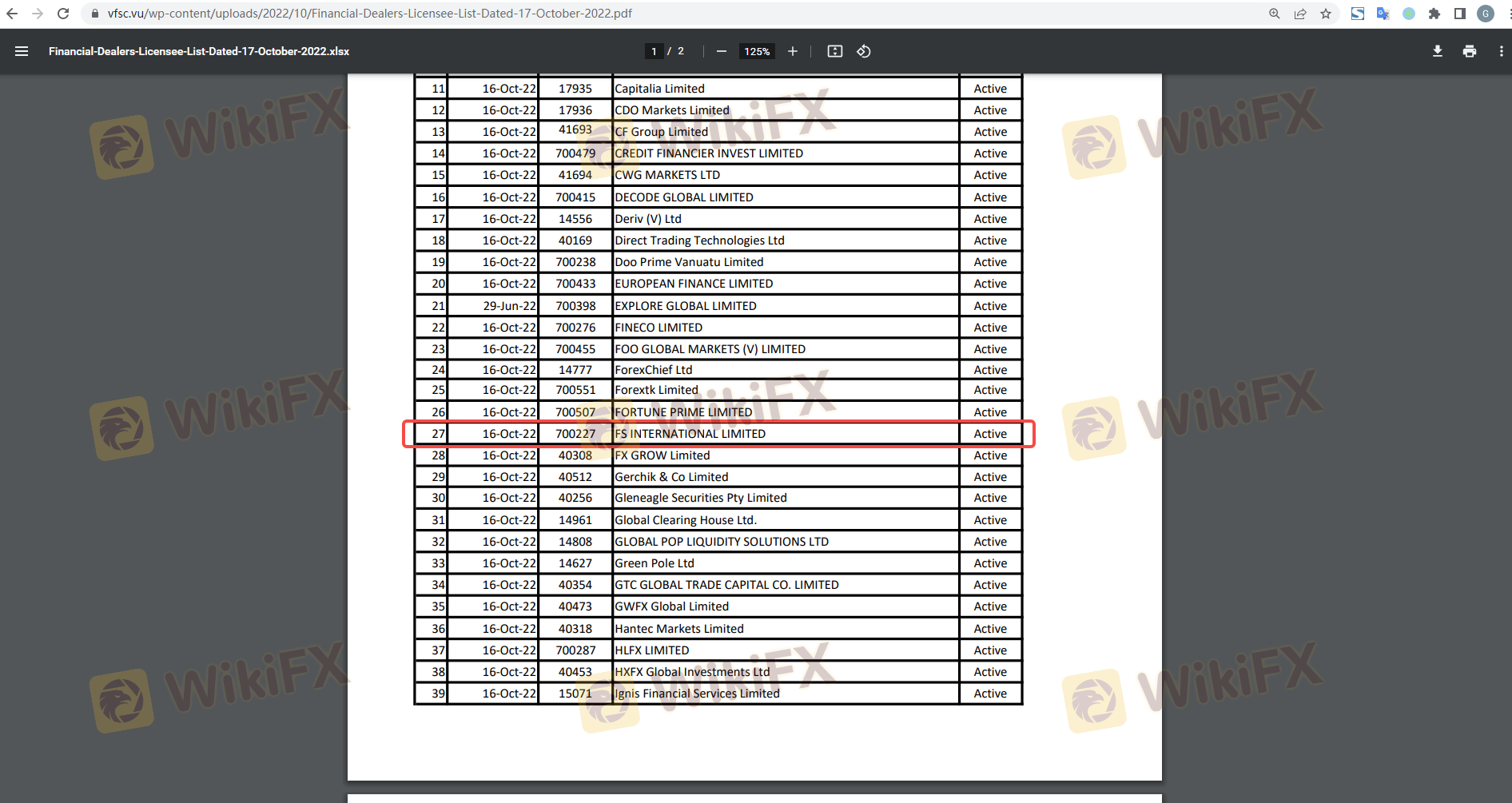Viewport: 1512px width, 803px height.
Task: Open the browser zoom level indicator
Action: [1274, 14]
